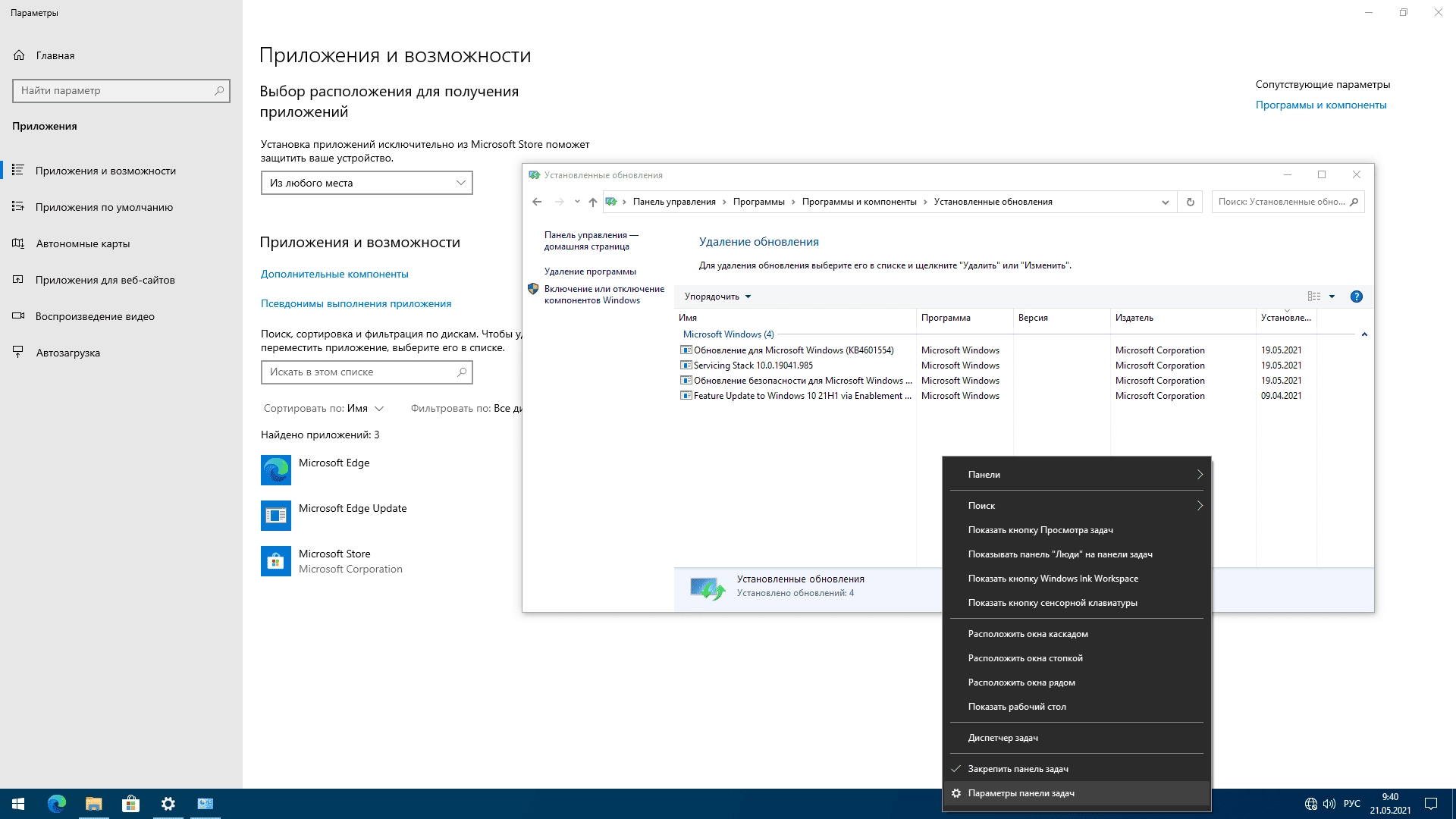
Task: Open the notification center icon
Action: [1431, 804]
